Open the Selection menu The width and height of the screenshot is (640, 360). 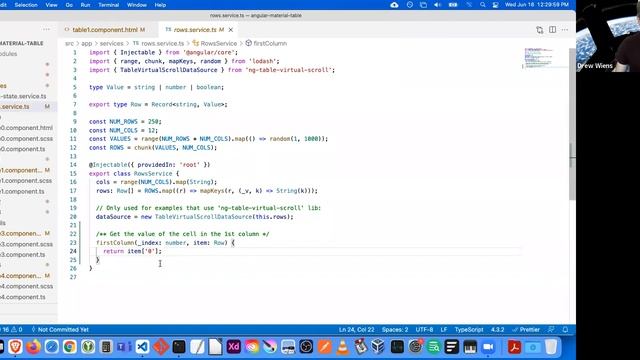tap(26, 5)
